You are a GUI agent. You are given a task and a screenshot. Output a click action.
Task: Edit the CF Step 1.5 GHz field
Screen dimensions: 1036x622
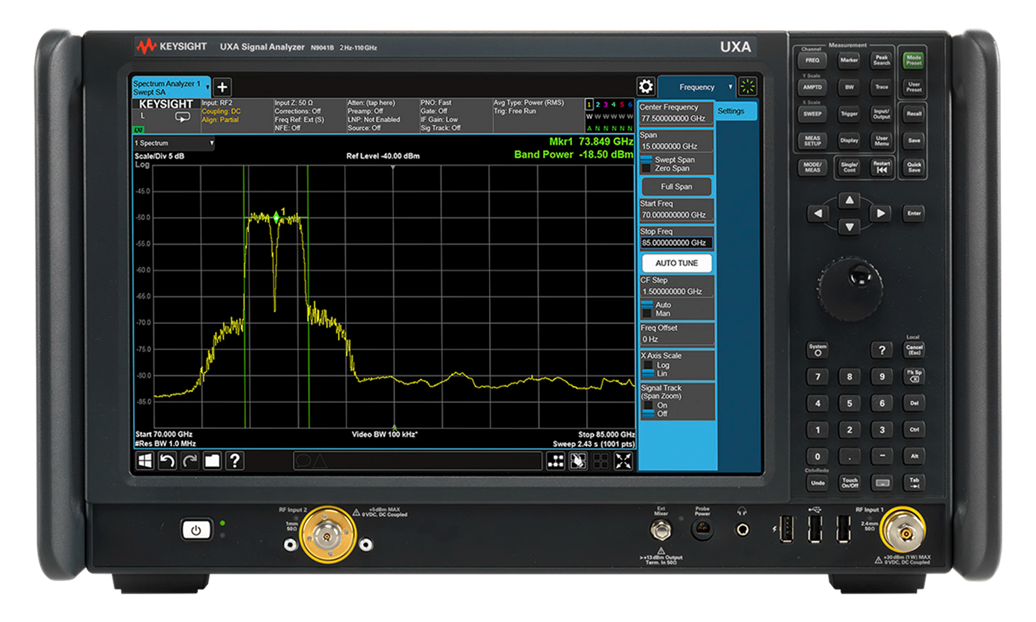677,286
